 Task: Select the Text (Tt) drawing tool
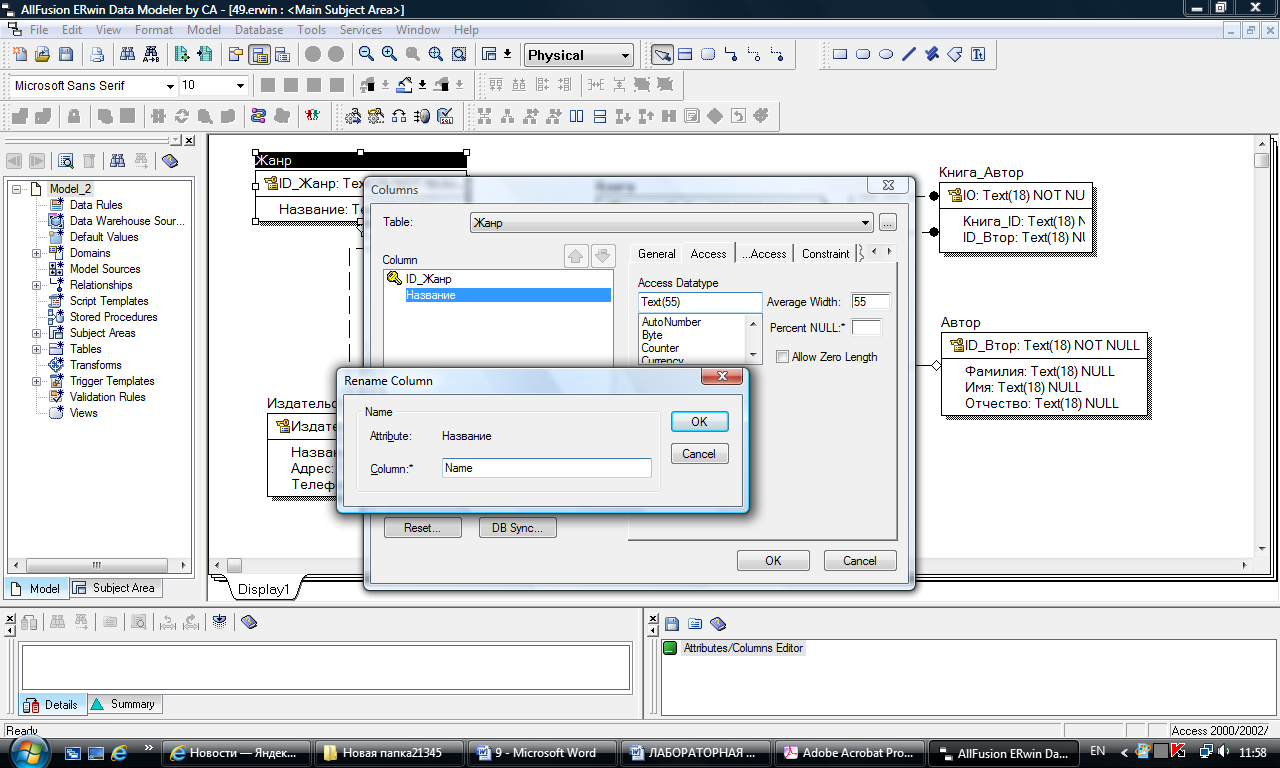tap(978, 55)
